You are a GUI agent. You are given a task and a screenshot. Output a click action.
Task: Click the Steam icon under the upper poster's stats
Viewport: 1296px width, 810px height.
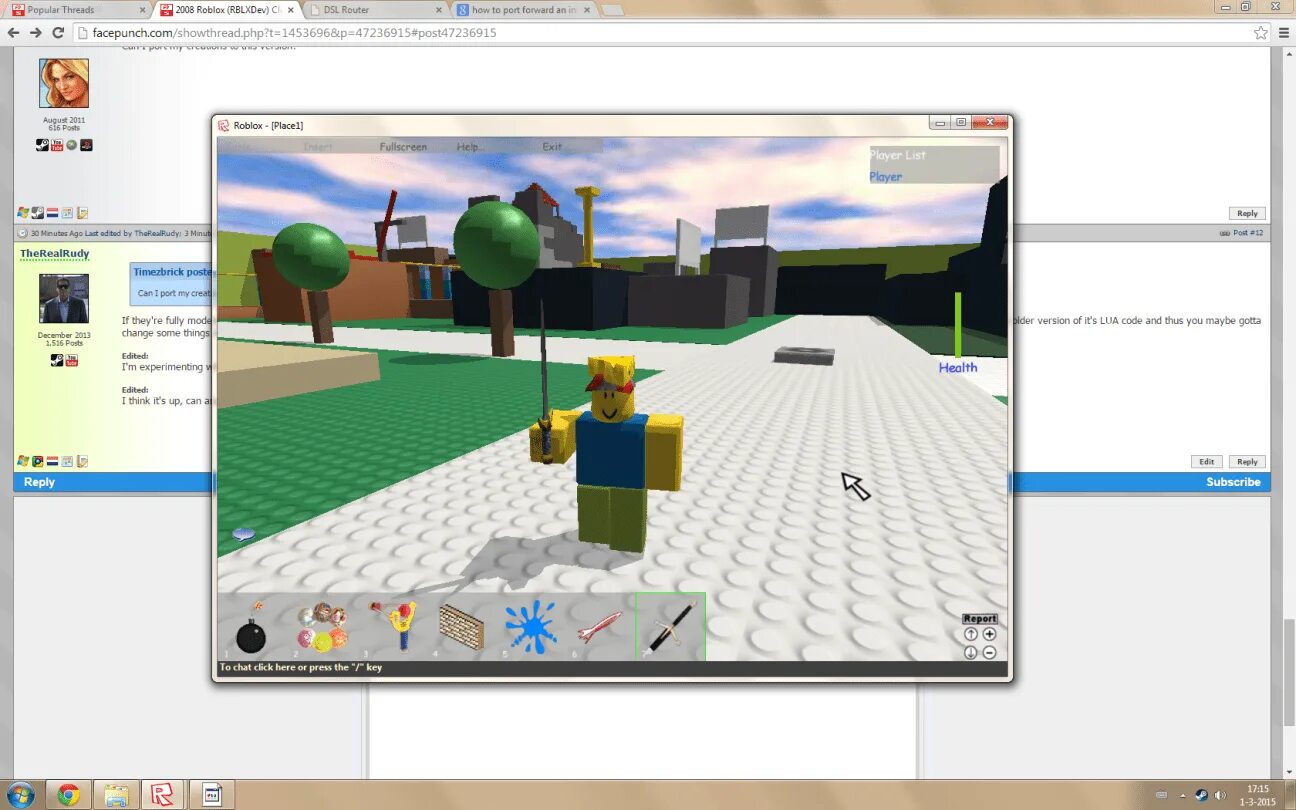click(42, 145)
